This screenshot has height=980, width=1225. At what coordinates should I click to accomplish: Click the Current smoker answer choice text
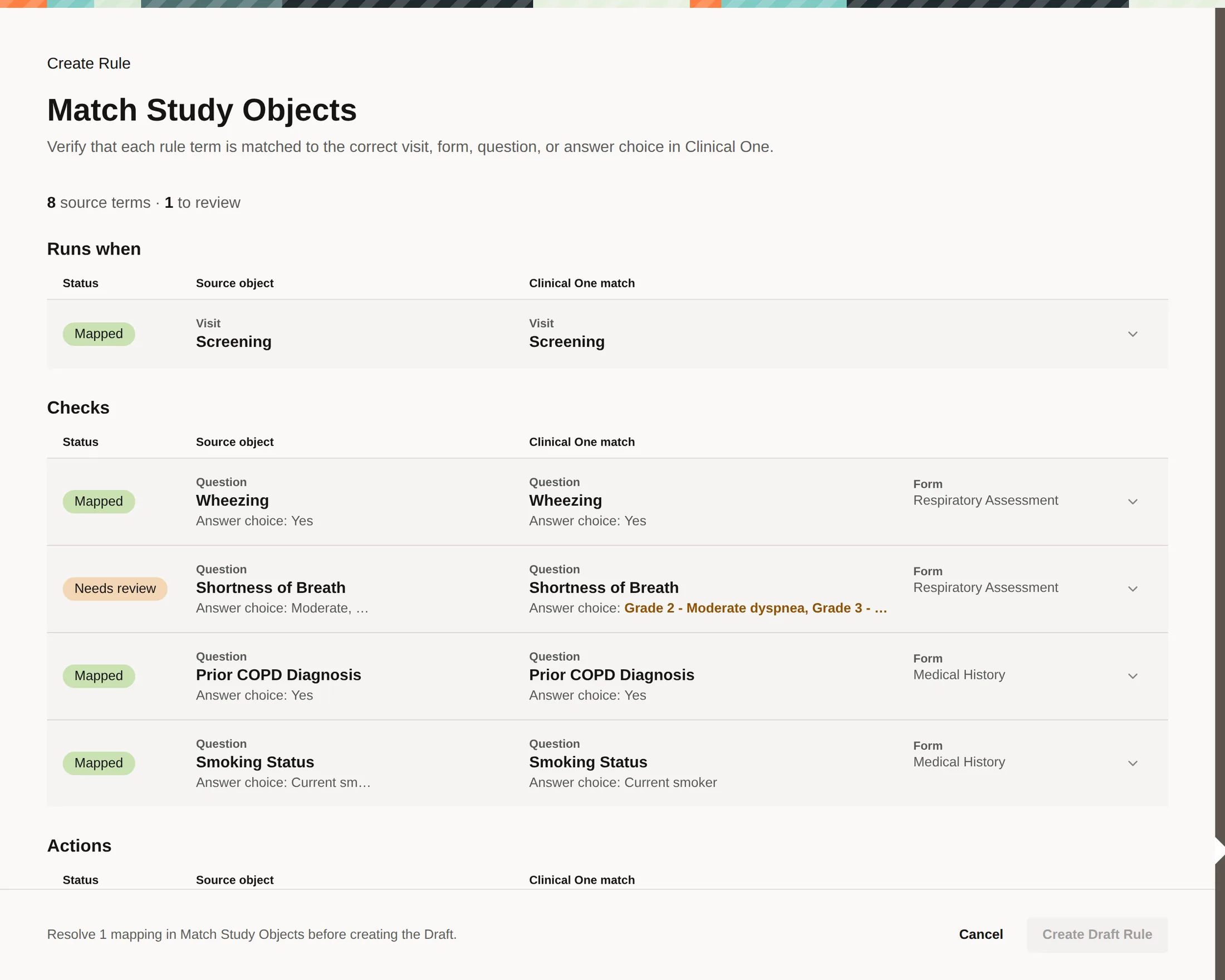670,782
